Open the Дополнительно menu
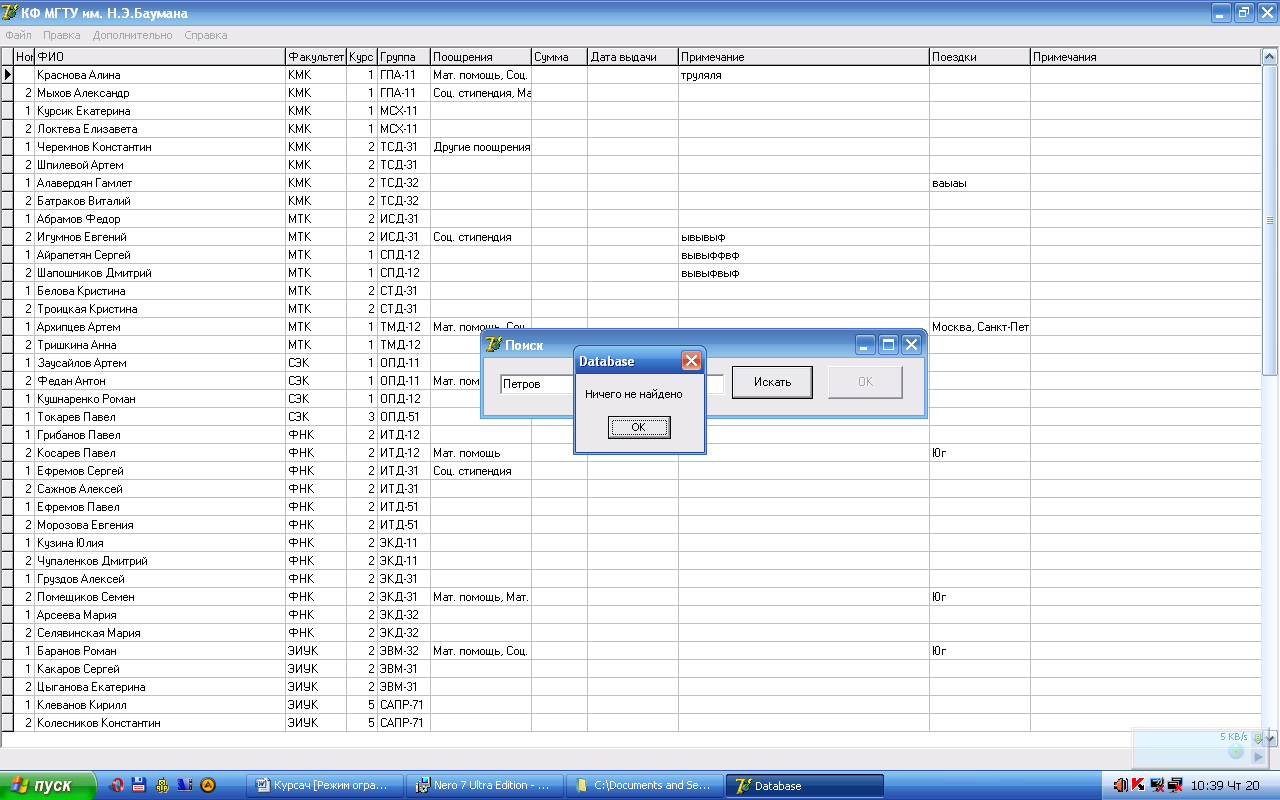Screen dimensions: 1280x800 133,35
